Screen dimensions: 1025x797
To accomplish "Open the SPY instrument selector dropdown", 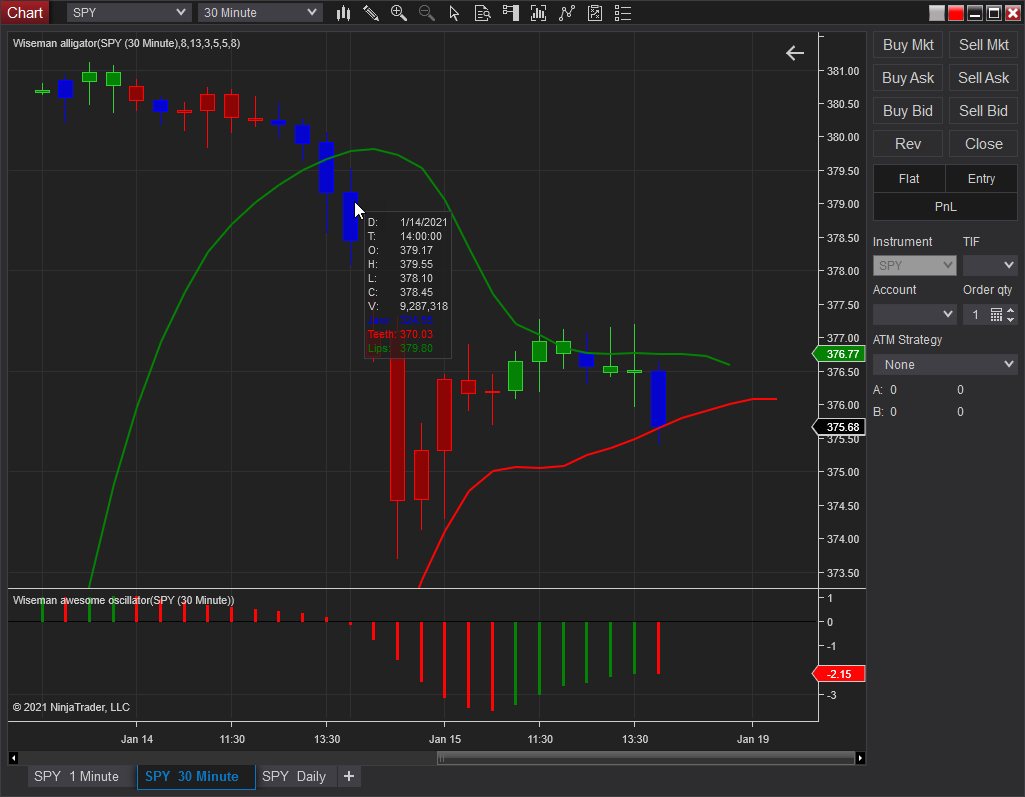I will tap(129, 12).
